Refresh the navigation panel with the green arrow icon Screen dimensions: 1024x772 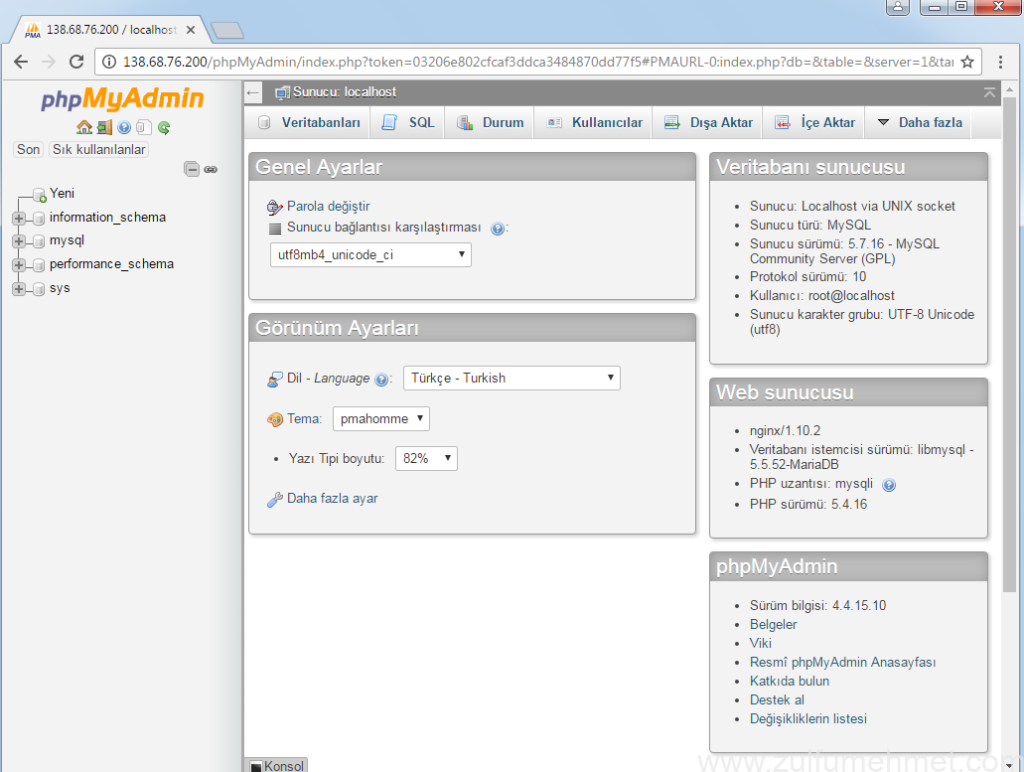click(x=164, y=128)
